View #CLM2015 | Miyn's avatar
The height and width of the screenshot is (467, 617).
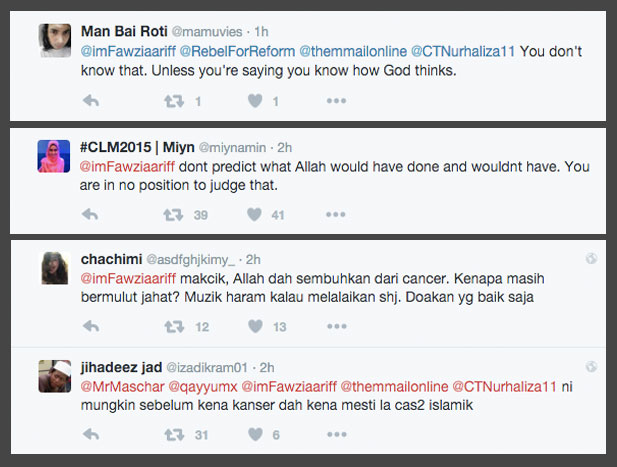pos(54,155)
